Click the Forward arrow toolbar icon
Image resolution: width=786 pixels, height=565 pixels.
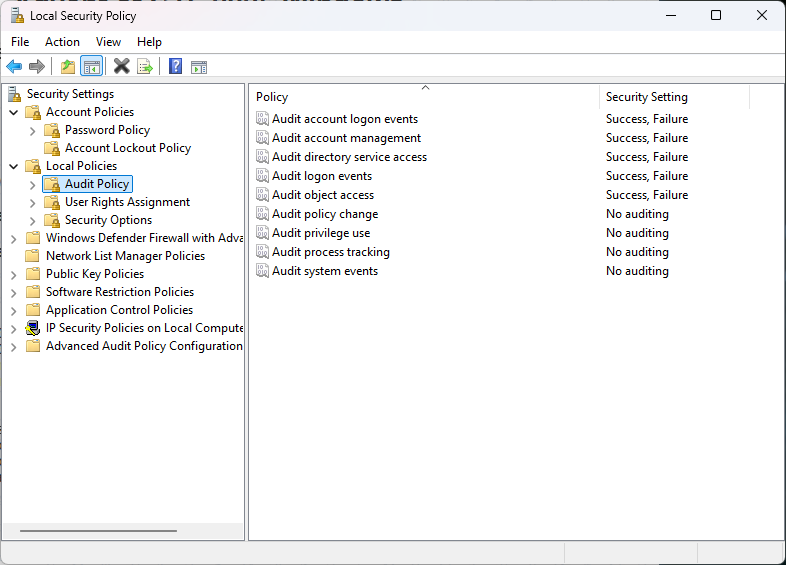tap(37, 67)
